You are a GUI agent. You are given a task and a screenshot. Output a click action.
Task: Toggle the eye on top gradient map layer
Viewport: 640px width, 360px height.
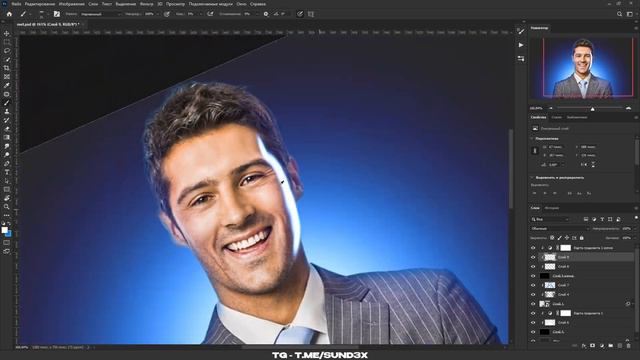533,248
